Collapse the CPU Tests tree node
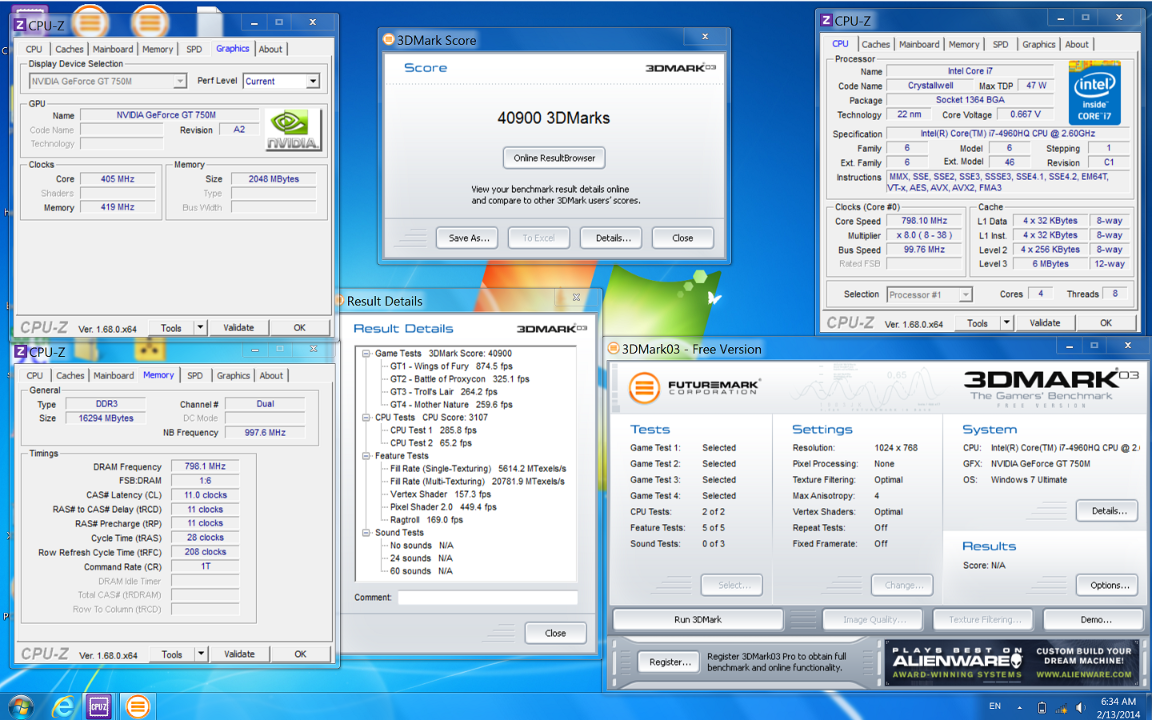The width and height of the screenshot is (1152, 720). pos(366,417)
